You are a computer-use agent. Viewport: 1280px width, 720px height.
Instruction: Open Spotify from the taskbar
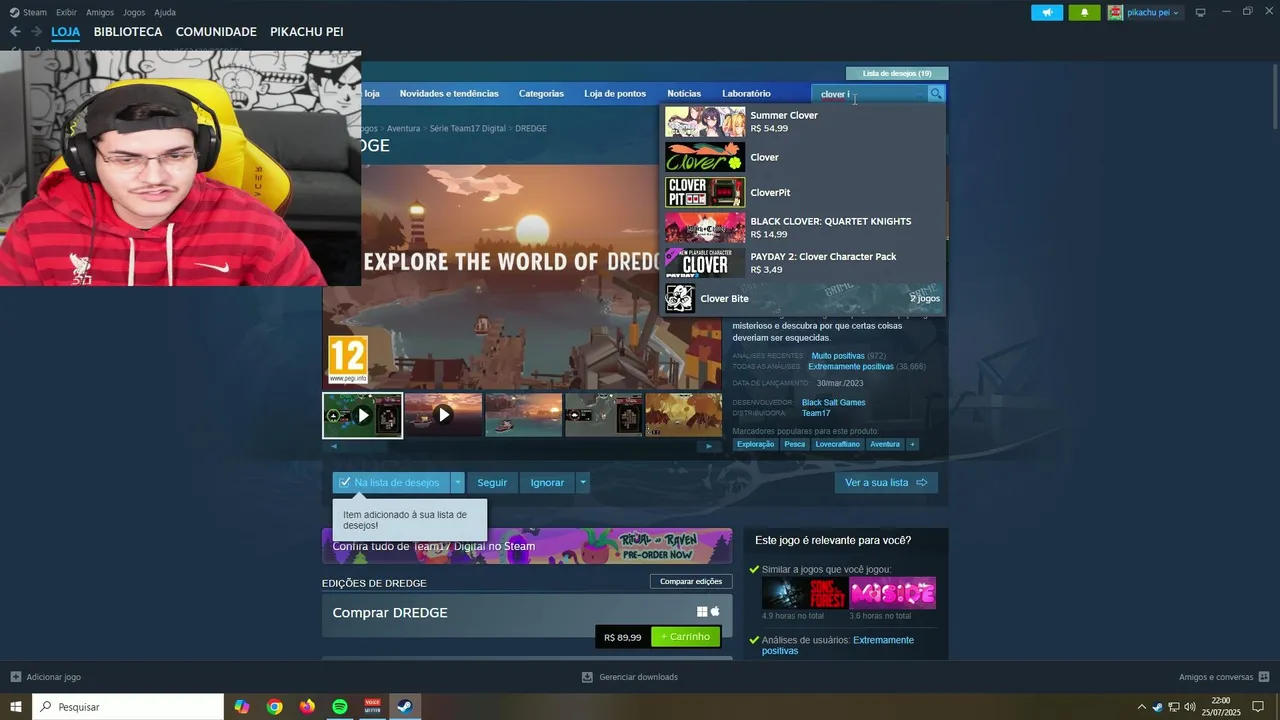coord(340,706)
